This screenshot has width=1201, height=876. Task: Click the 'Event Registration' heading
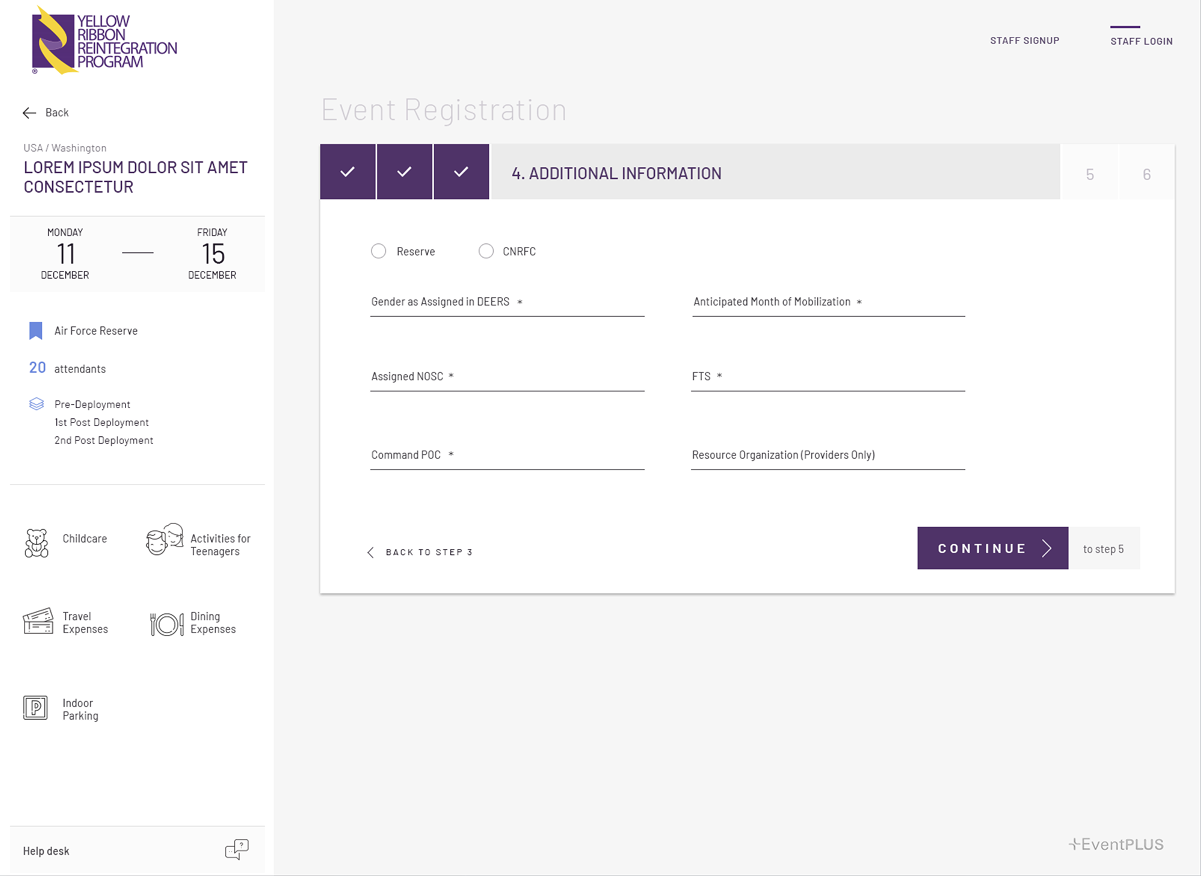tap(444, 109)
